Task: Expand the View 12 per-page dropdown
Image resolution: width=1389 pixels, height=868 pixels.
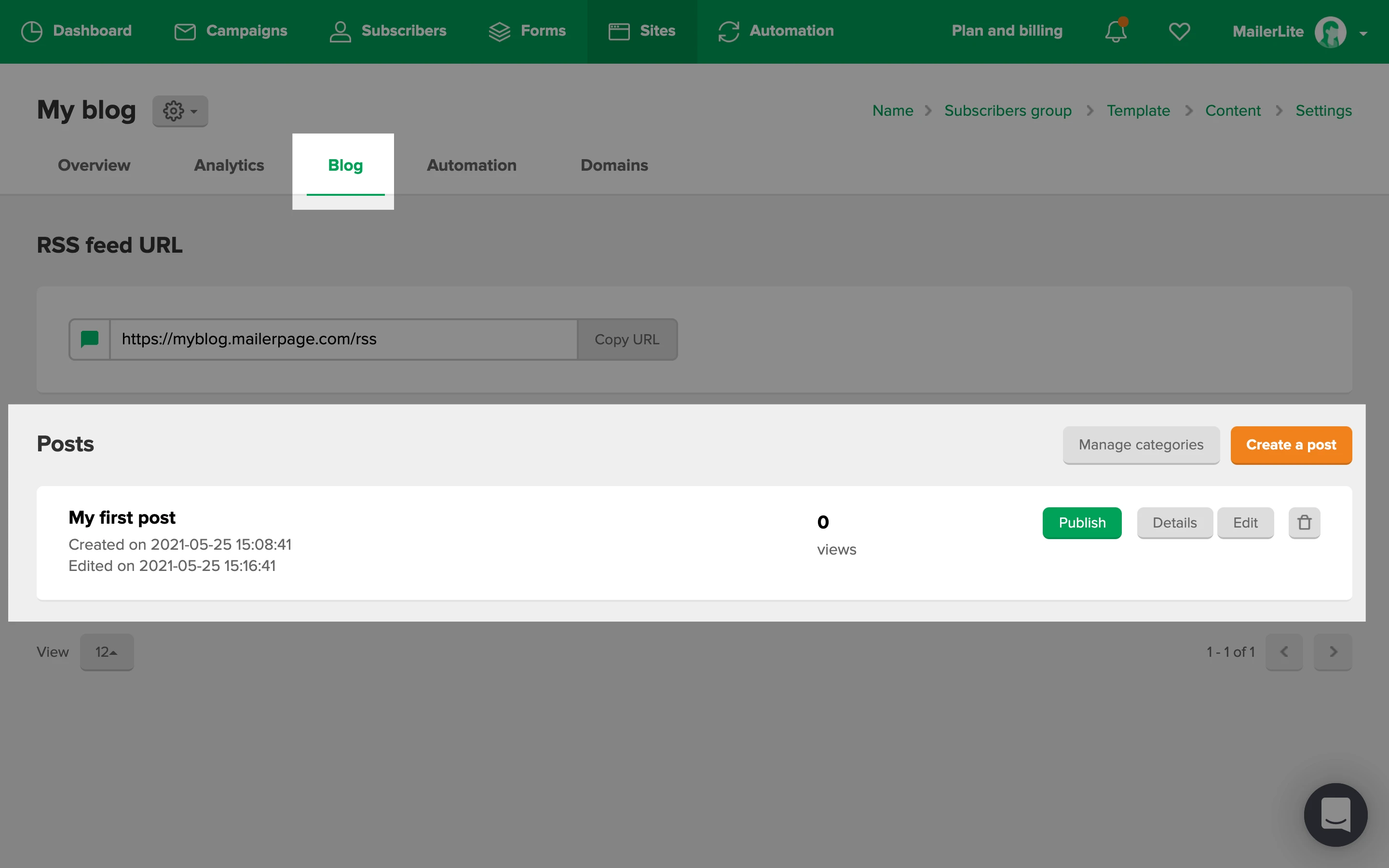Action: pyautogui.click(x=107, y=651)
